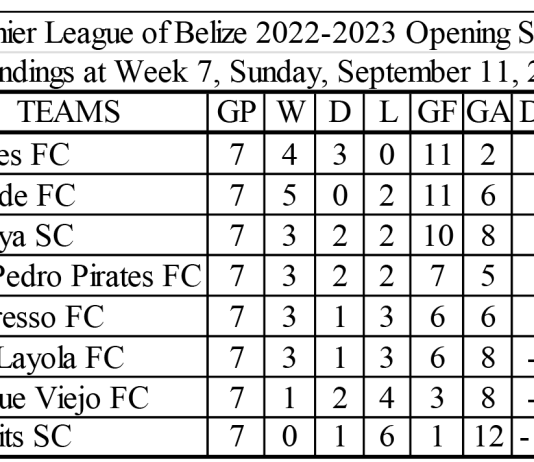This screenshot has width=534, height=462.
Task: Select wins value 5 in second row
Action: pyautogui.click(x=290, y=195)
